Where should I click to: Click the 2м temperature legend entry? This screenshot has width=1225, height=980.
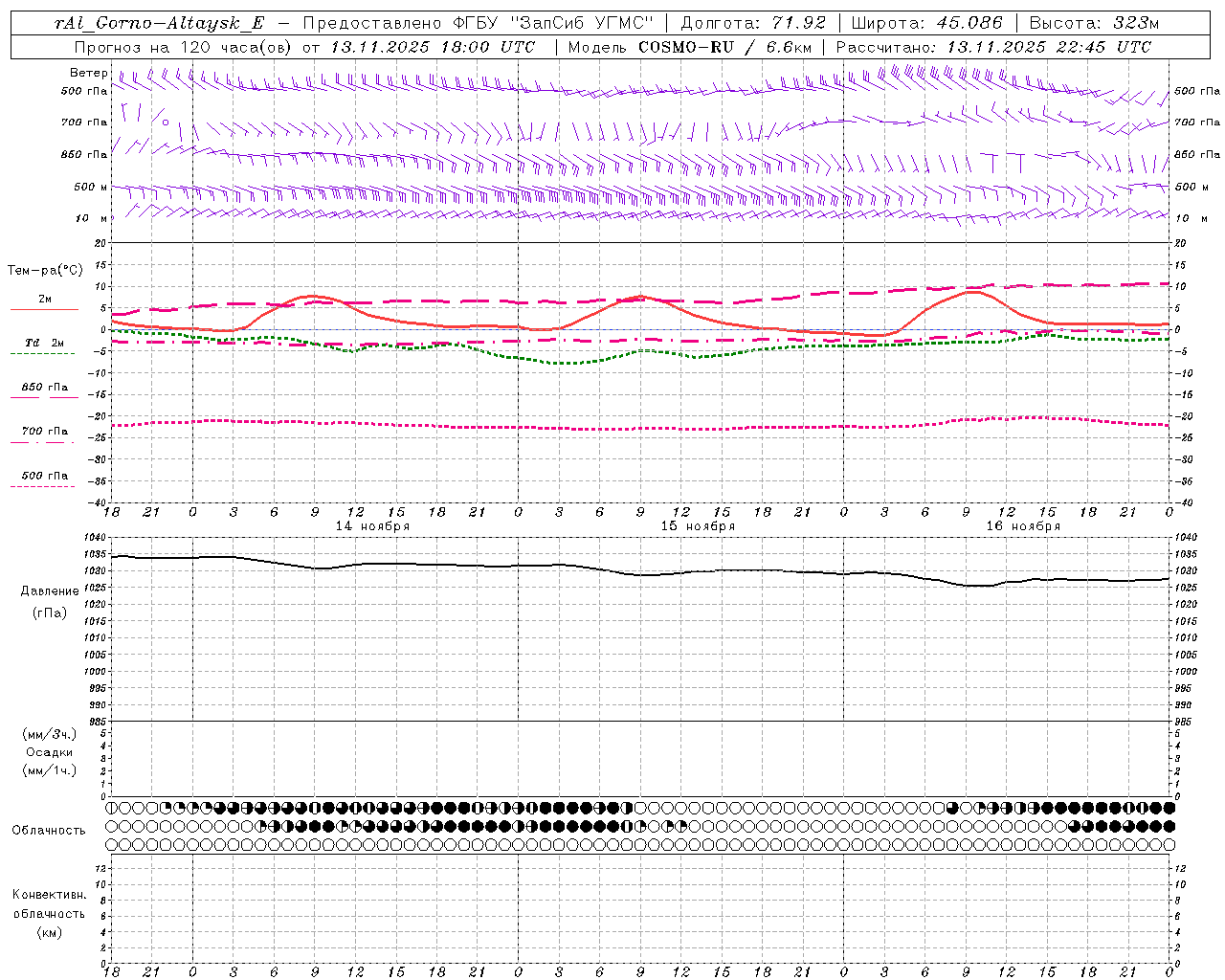coord(45,300)
